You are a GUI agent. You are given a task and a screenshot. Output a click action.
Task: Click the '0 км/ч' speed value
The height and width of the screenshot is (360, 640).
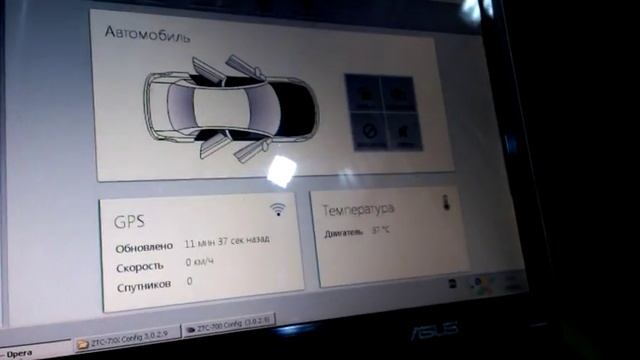click(199, 262)
